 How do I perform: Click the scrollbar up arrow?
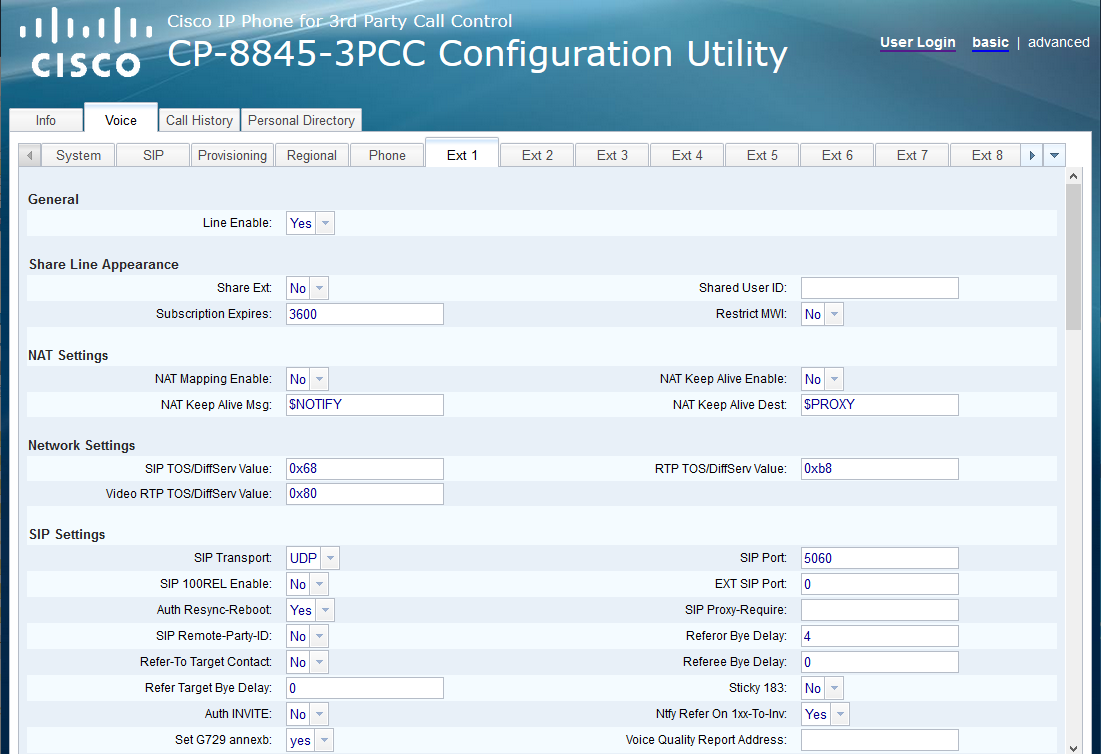point(1073,176)
